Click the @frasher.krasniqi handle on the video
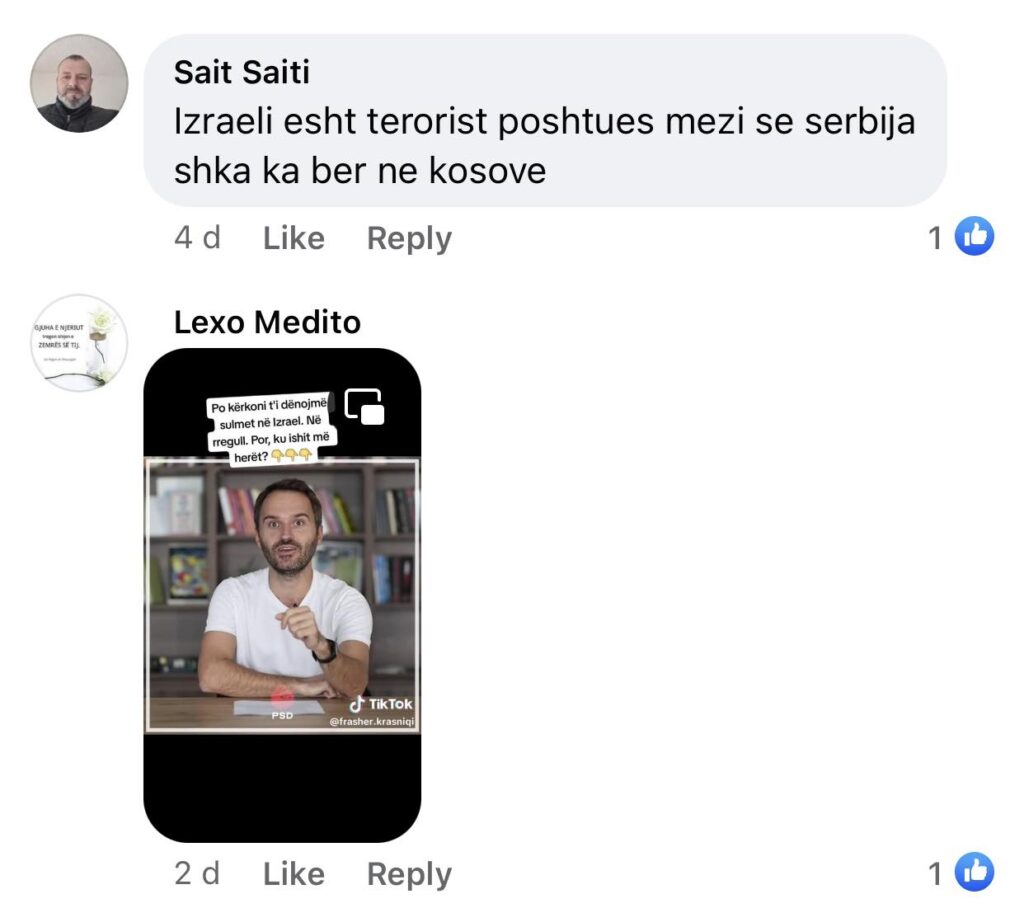 pos(372,722)
